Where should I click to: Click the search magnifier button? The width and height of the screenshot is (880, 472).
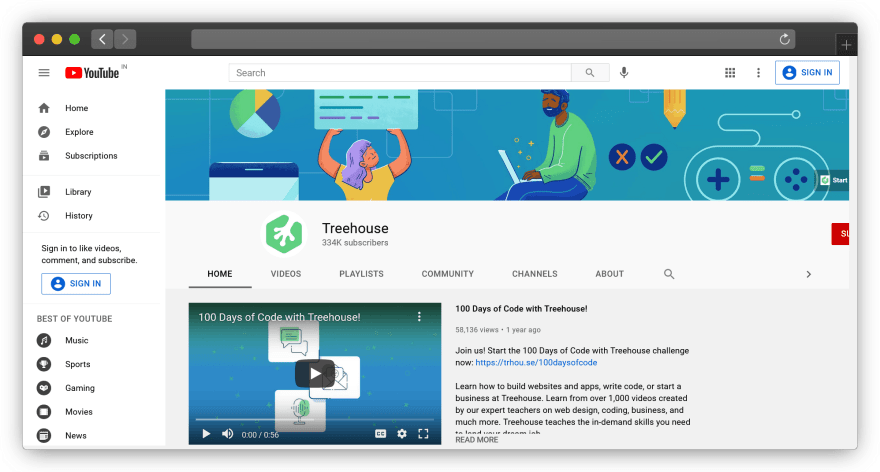590,73
